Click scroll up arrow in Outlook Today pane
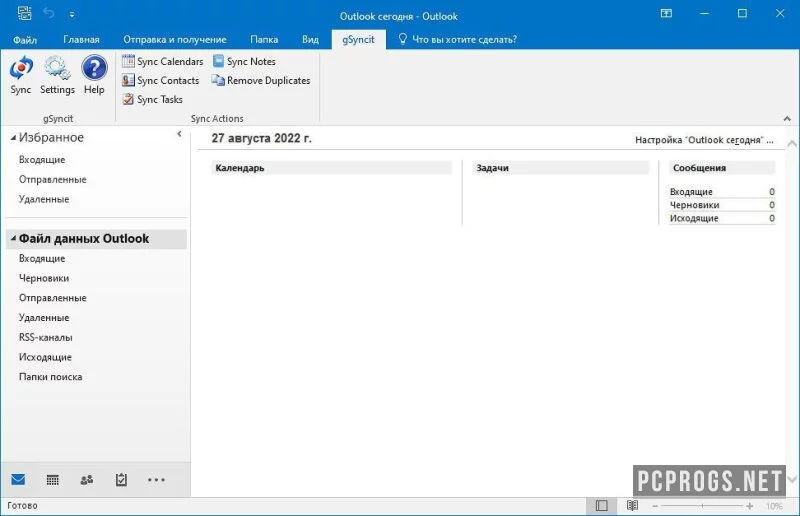 click(792, 143)
